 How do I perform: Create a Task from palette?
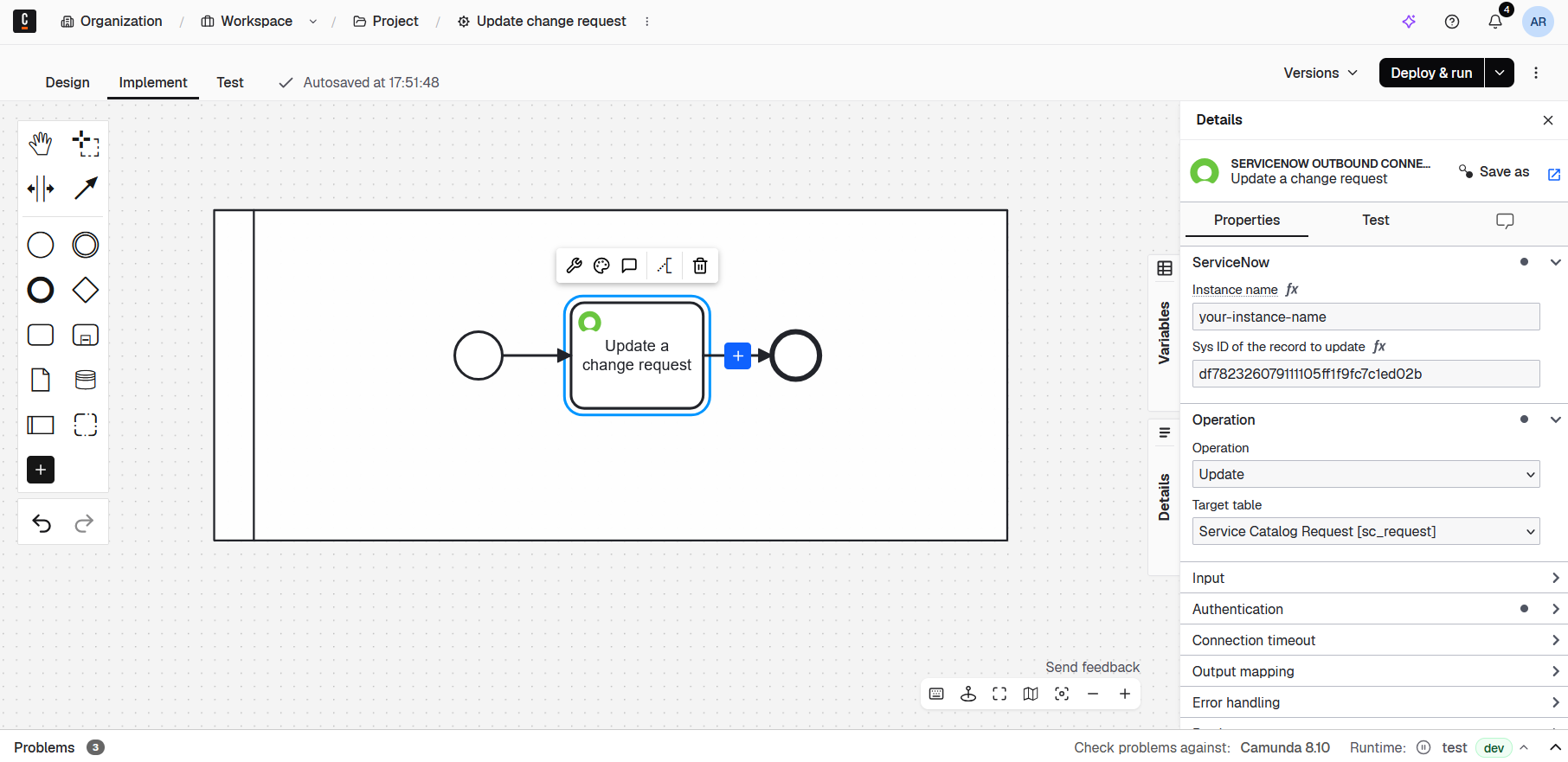[41, 335]
